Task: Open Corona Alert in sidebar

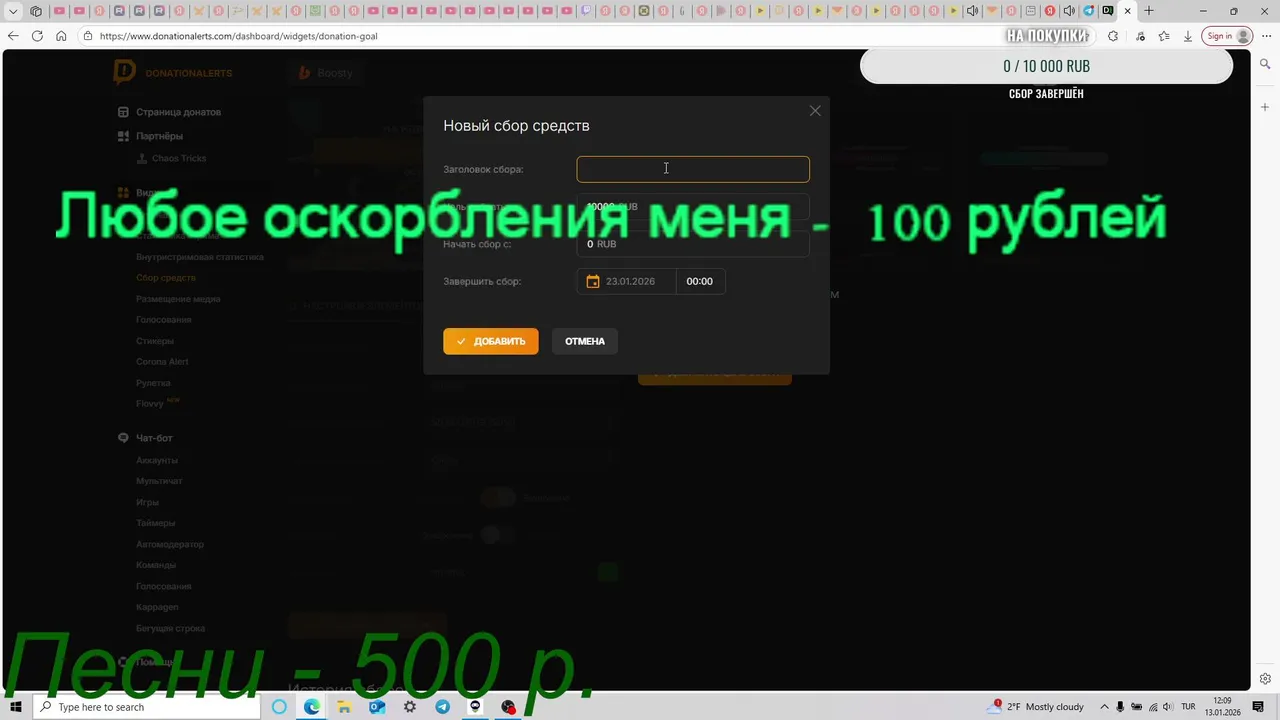Action: tap(162, 362)
